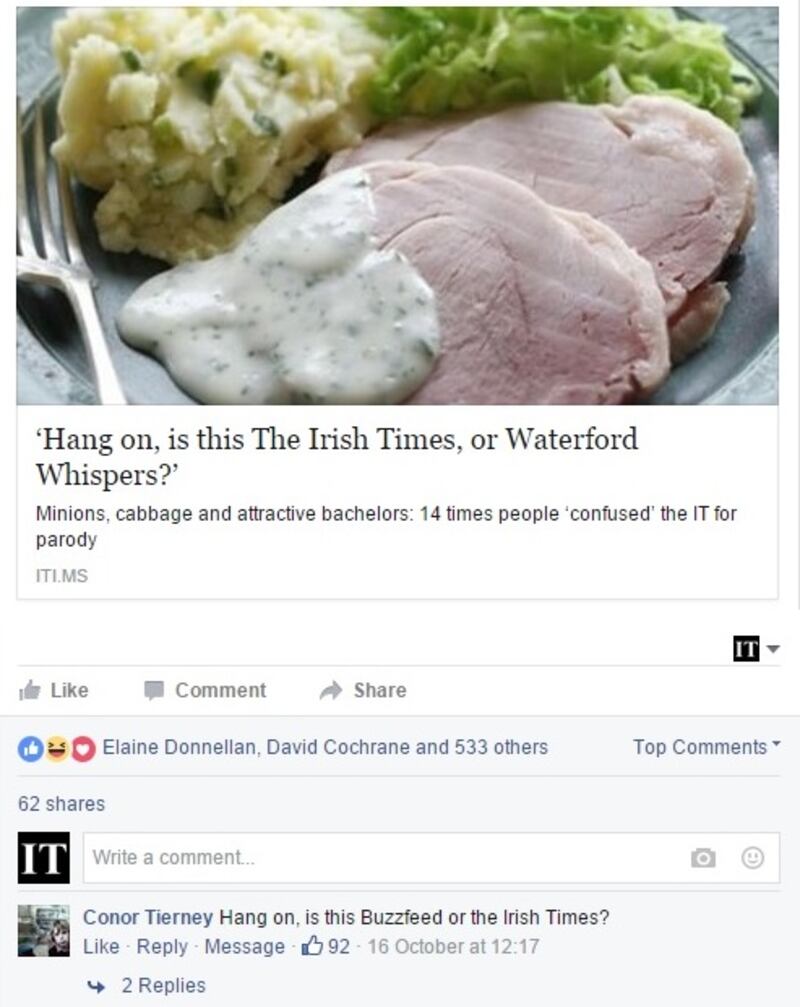The width and height of the screenshot is (800, 1007).
Task: Open the IT post-as identity dropdown
Action: click(756, 648)
